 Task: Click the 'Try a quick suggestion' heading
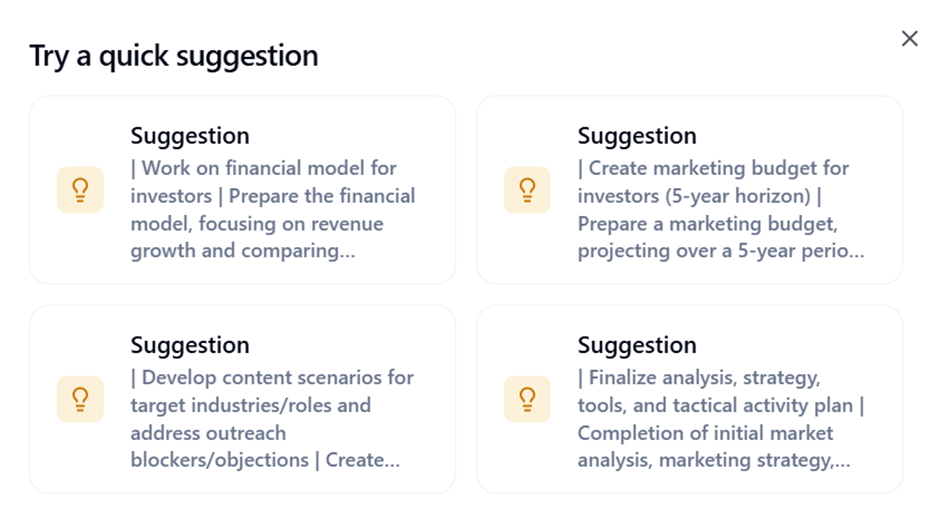click(x=174, y=56)
